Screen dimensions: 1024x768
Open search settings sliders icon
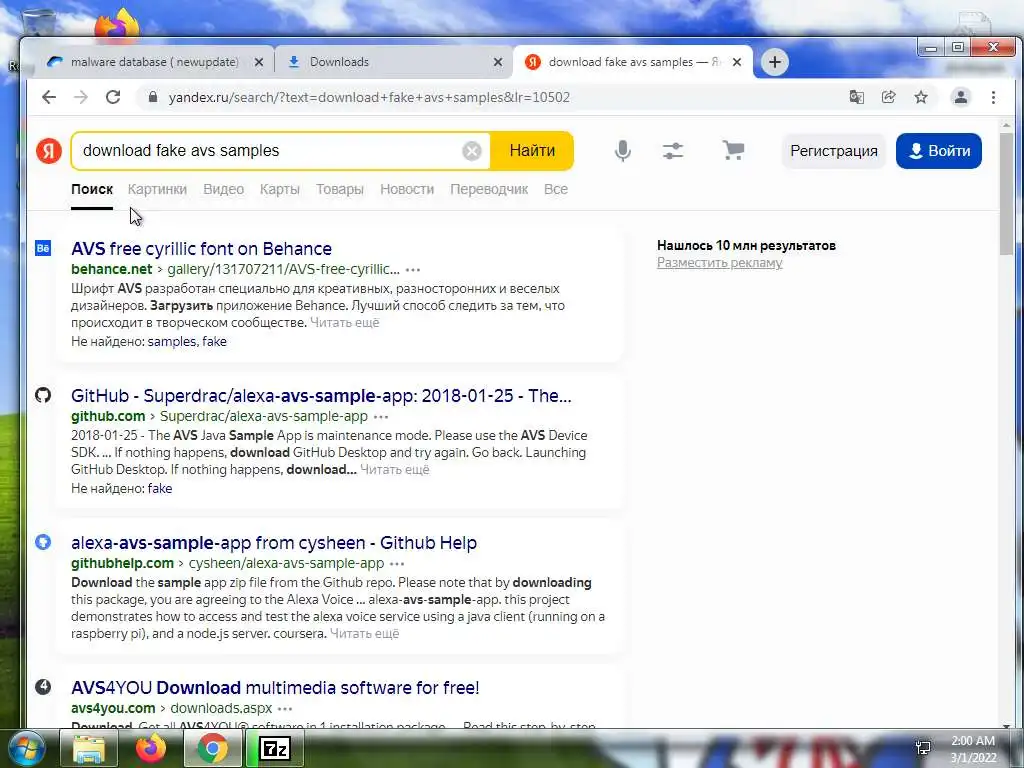[x=673, y=151]
